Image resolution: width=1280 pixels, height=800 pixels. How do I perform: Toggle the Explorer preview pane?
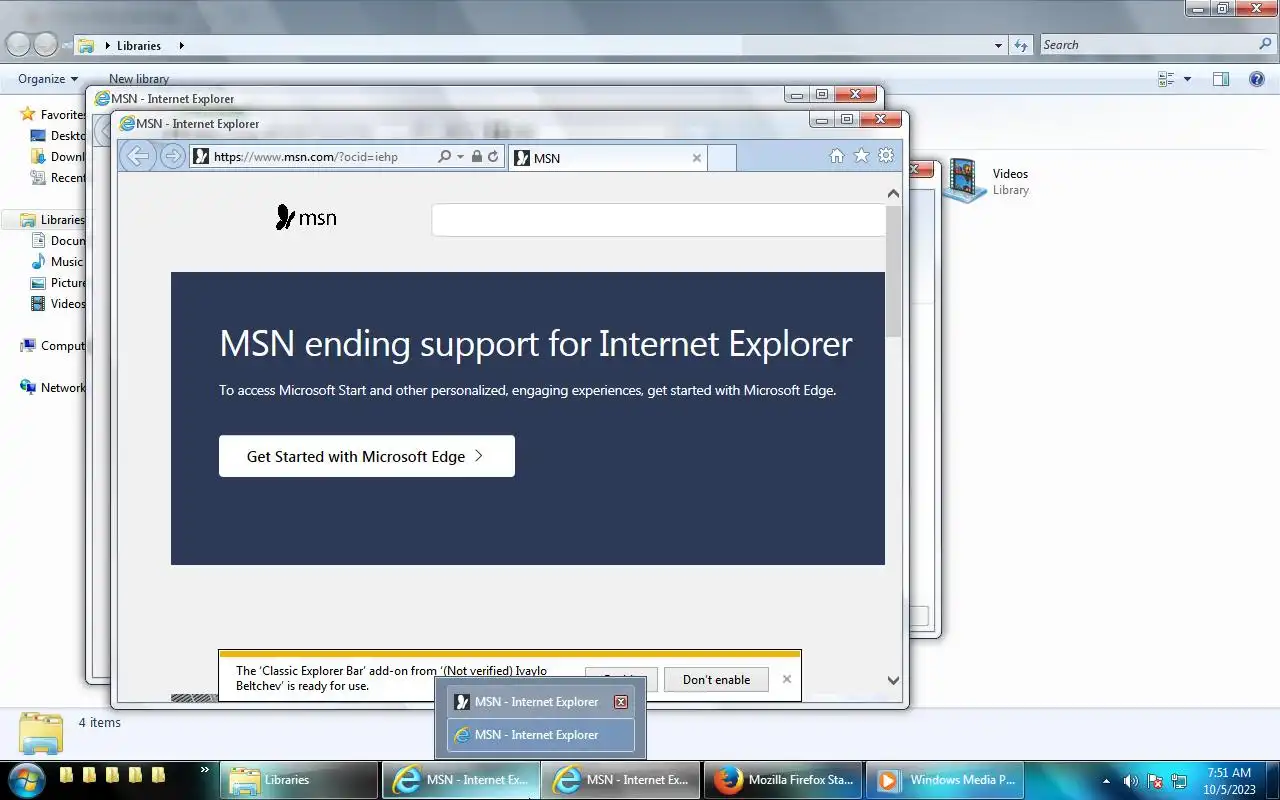tap(1221, 79)
